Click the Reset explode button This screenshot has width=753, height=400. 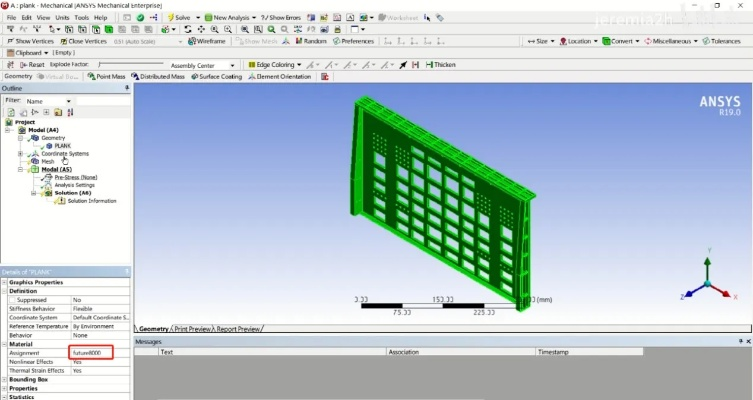(29, 65)
